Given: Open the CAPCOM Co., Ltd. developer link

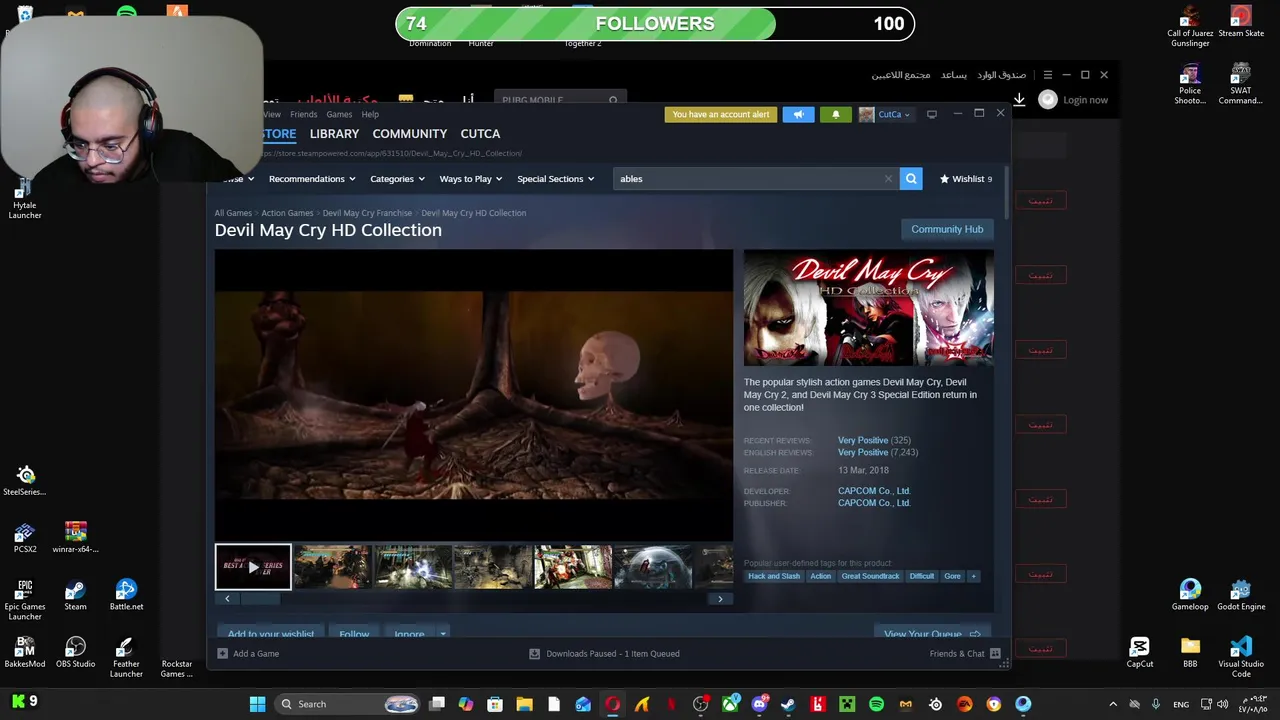Looking at the screenshot, I should [x=874, y=491].
